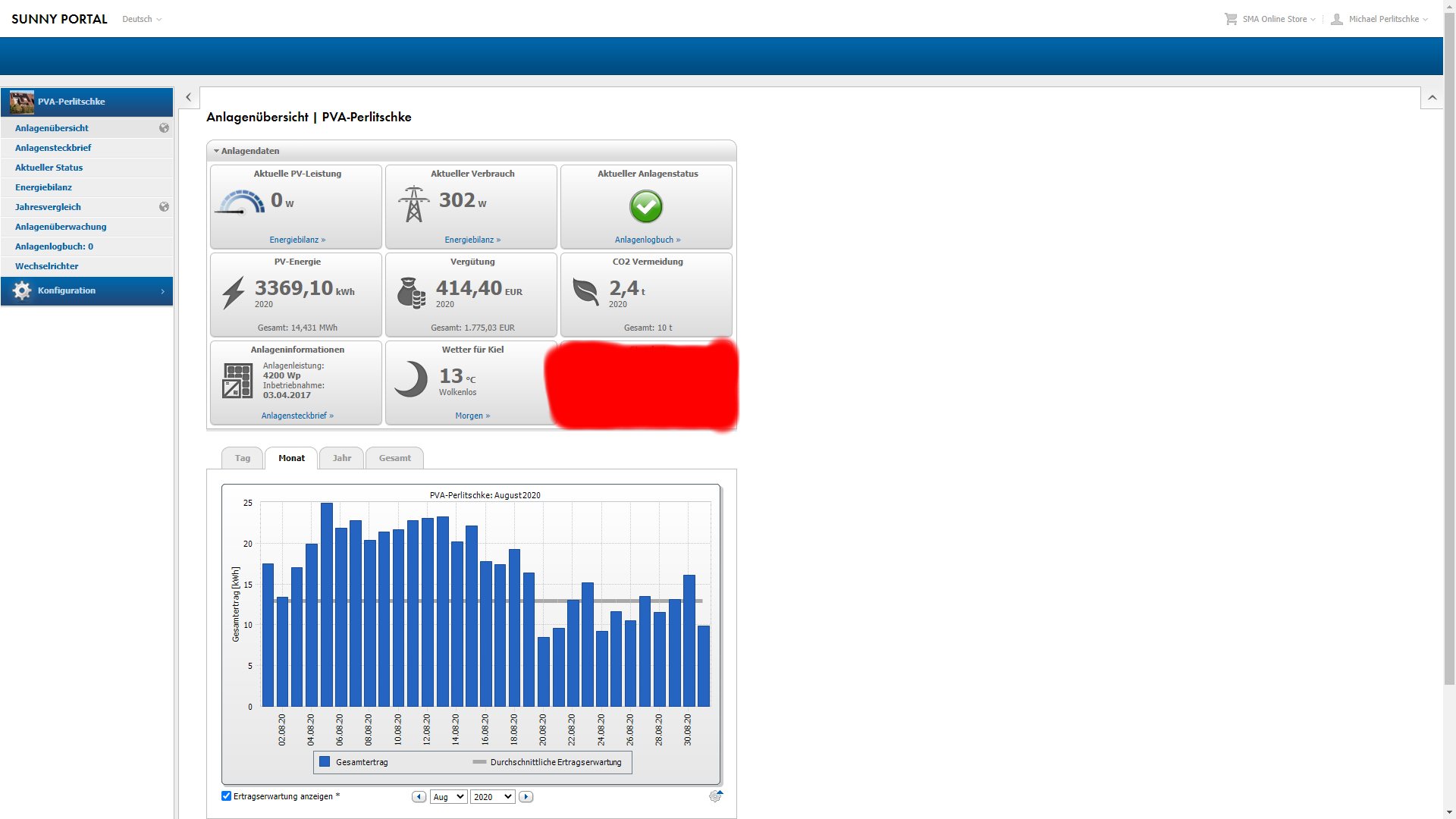
Task: Click the PV-Leistung gauge icon
Action: point(240,203)
